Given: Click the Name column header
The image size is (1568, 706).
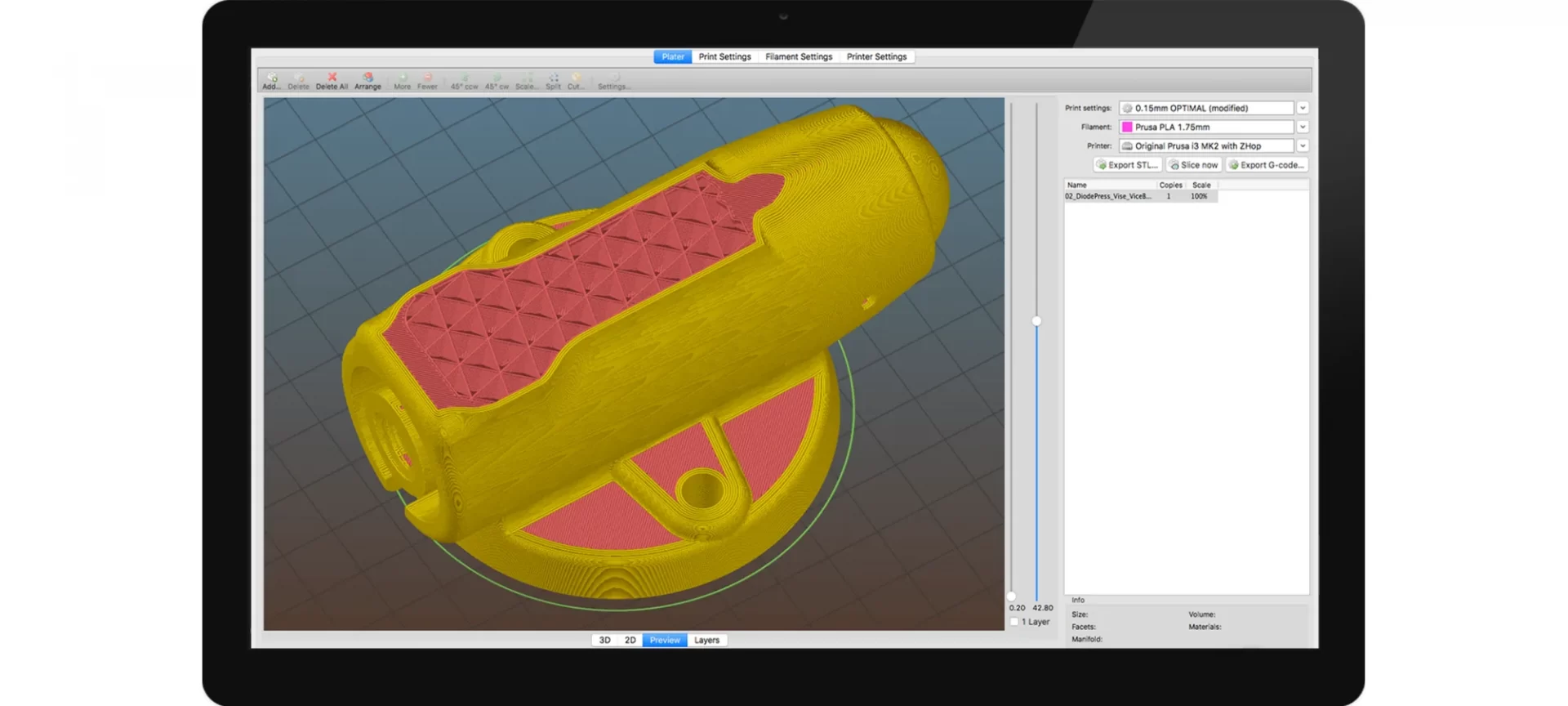Looking at the screenshot, I should click(x=1110, y=185).
